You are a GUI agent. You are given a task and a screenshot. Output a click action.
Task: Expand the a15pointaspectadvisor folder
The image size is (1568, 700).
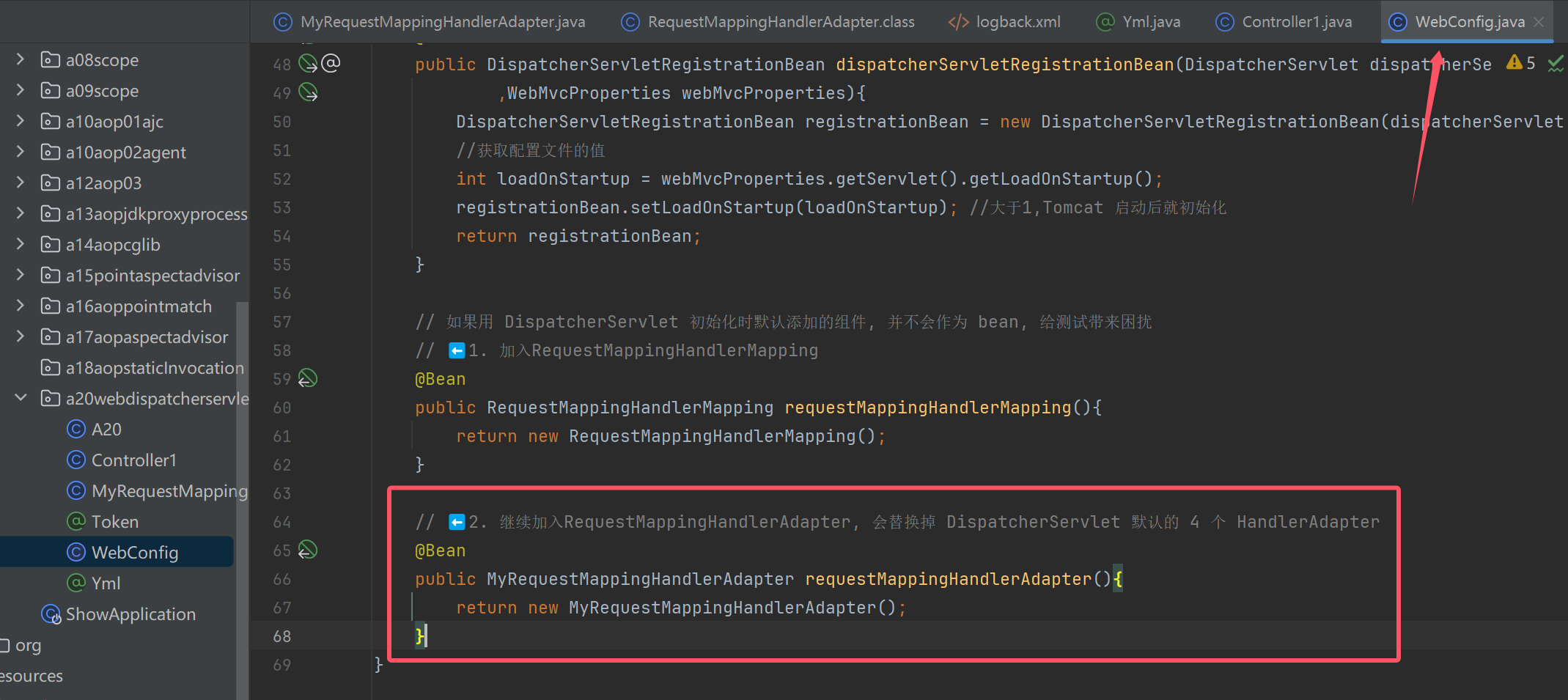point(21,275)
